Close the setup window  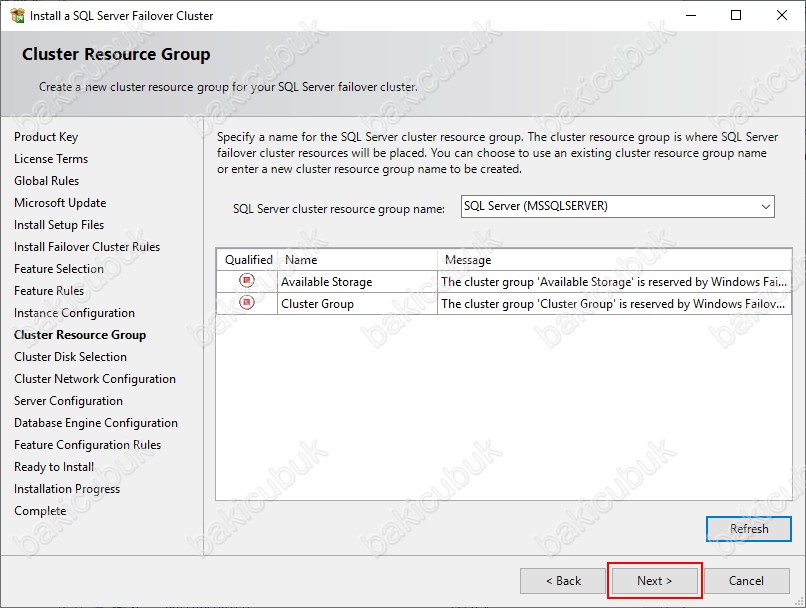[782, 15]
